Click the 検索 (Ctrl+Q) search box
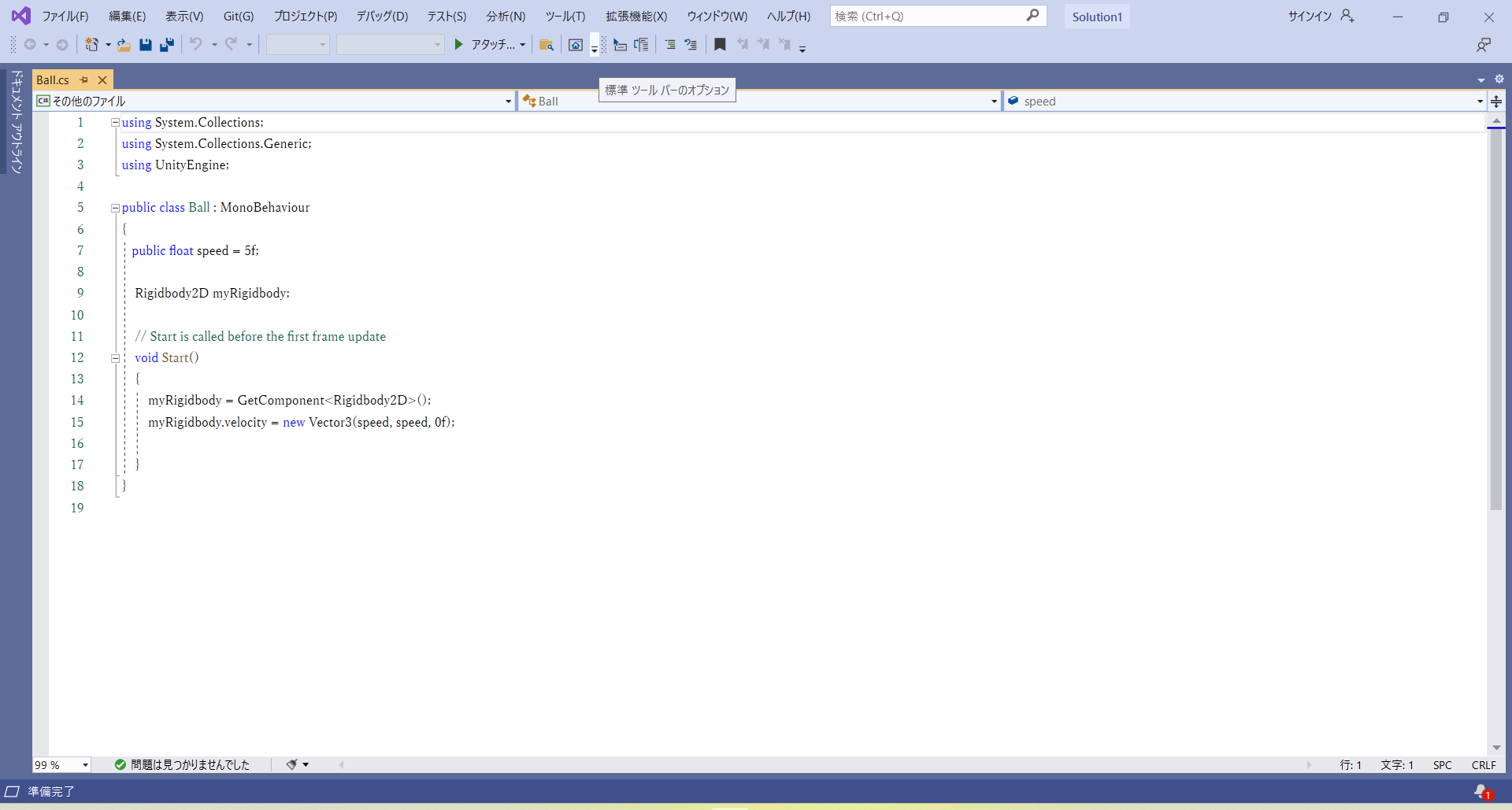Screen dimensions: 1512x810 click(x=929, y=16)
